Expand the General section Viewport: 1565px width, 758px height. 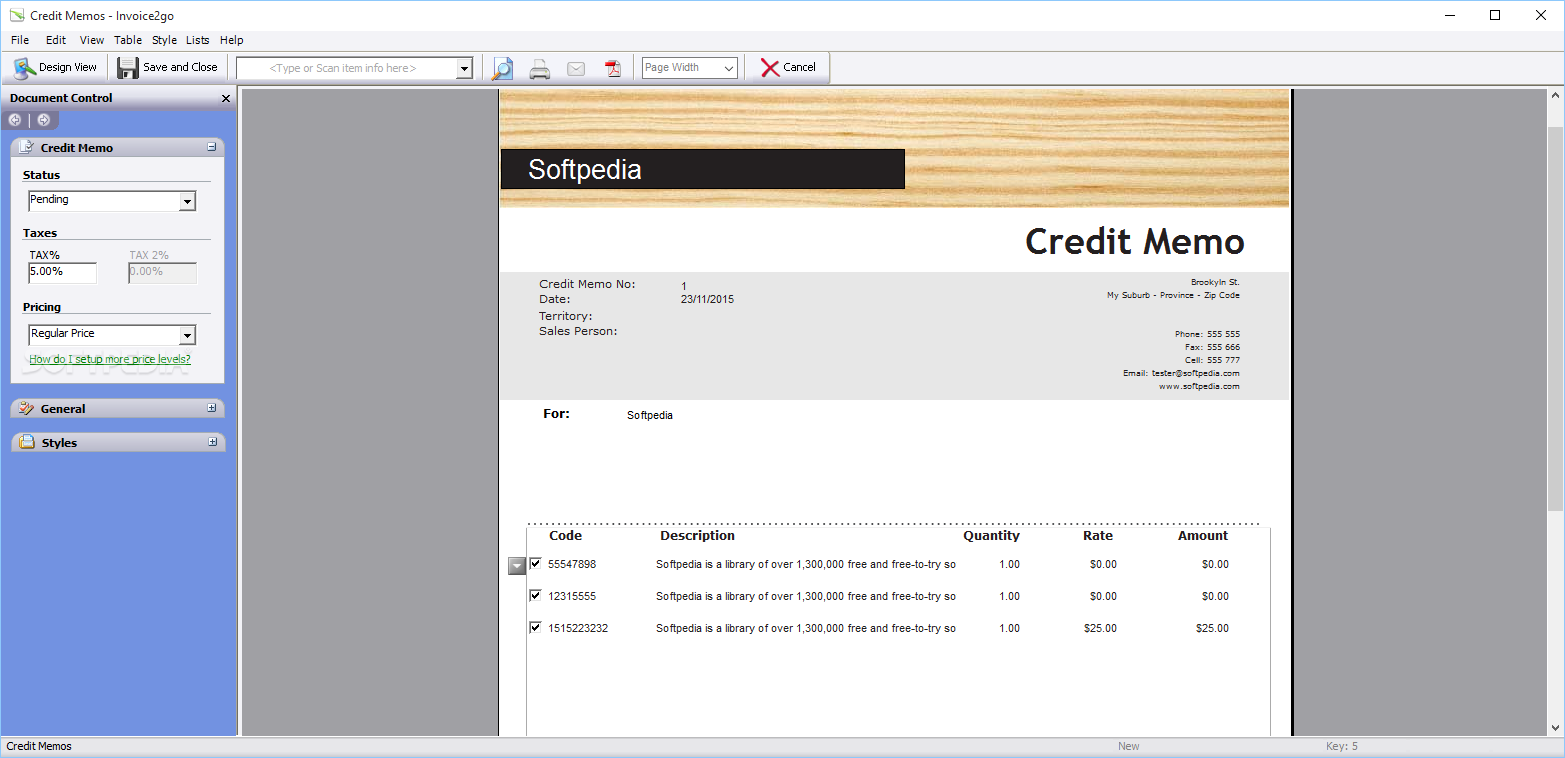[x=212, y=408]
